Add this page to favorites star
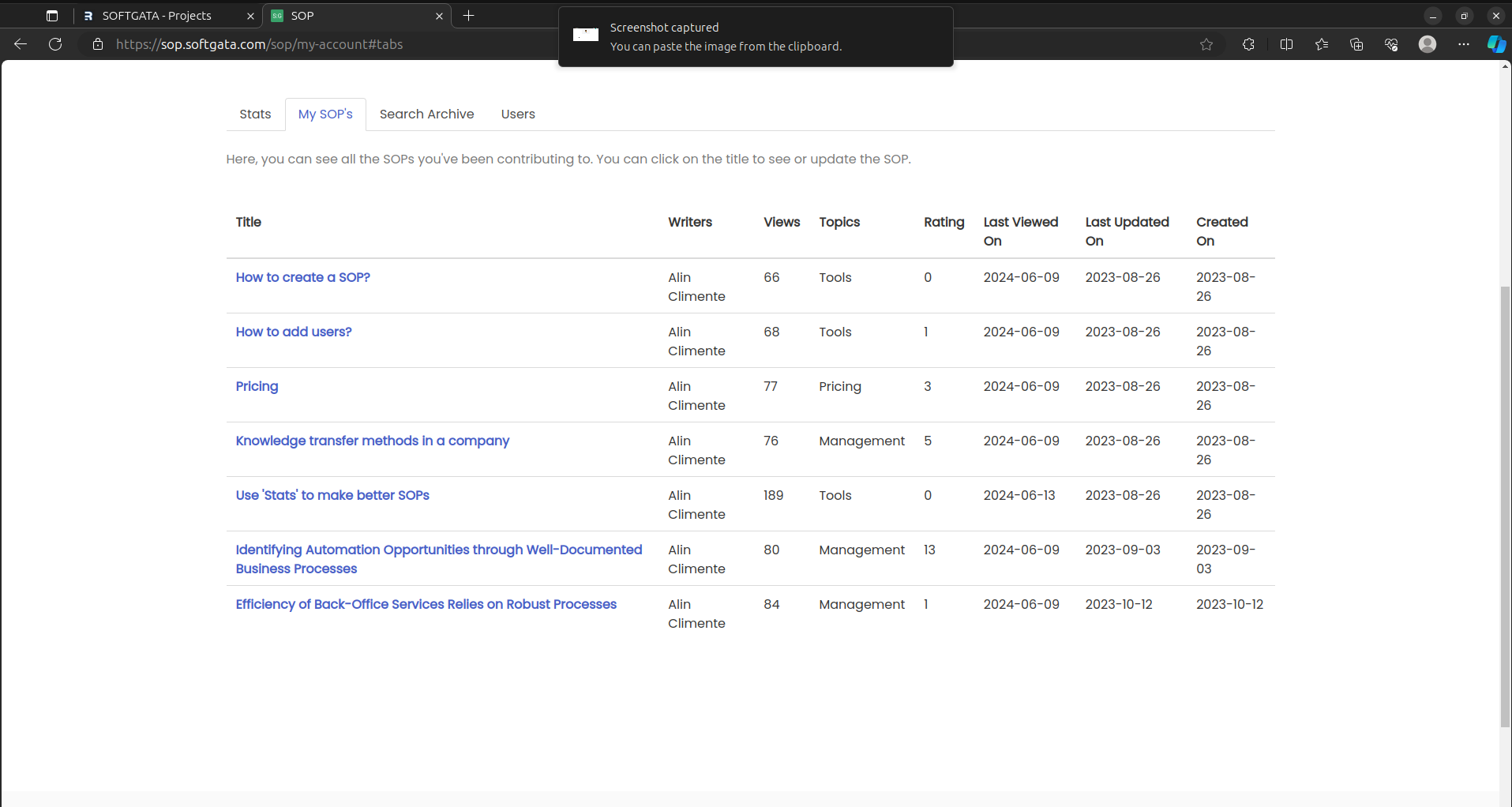 [1206, 44]
